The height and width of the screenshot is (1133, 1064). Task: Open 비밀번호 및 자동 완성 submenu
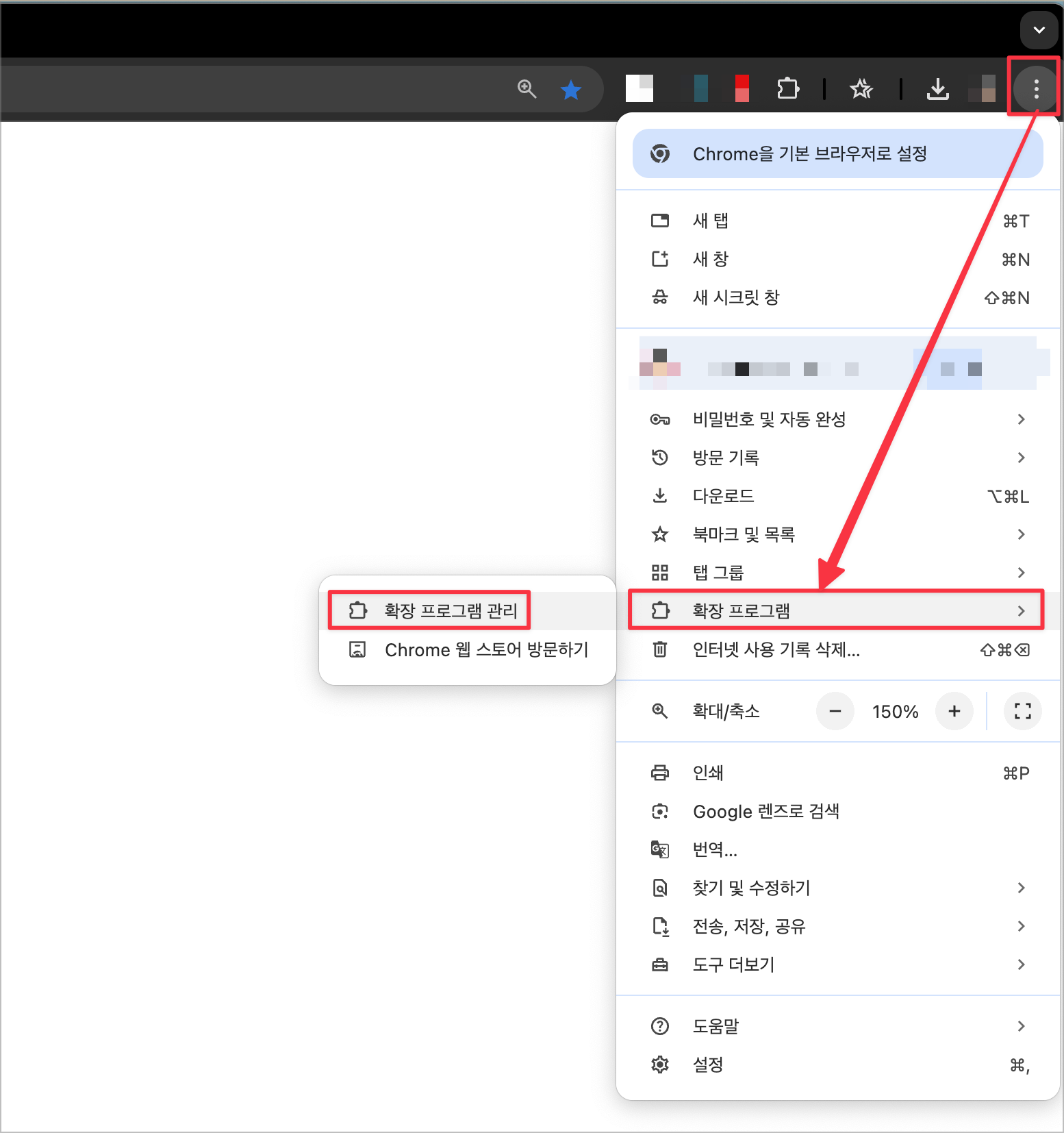tap(837, 419)
